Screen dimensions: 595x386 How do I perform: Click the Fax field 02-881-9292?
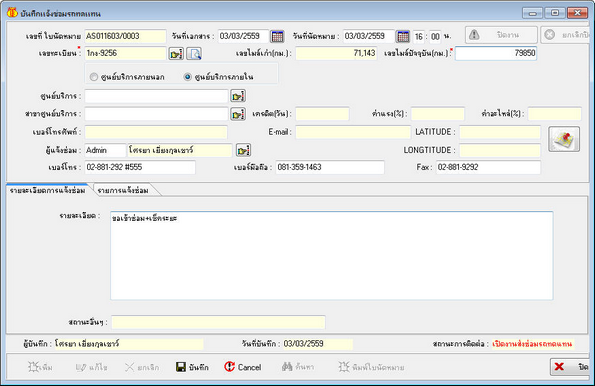tap(488, 167)
